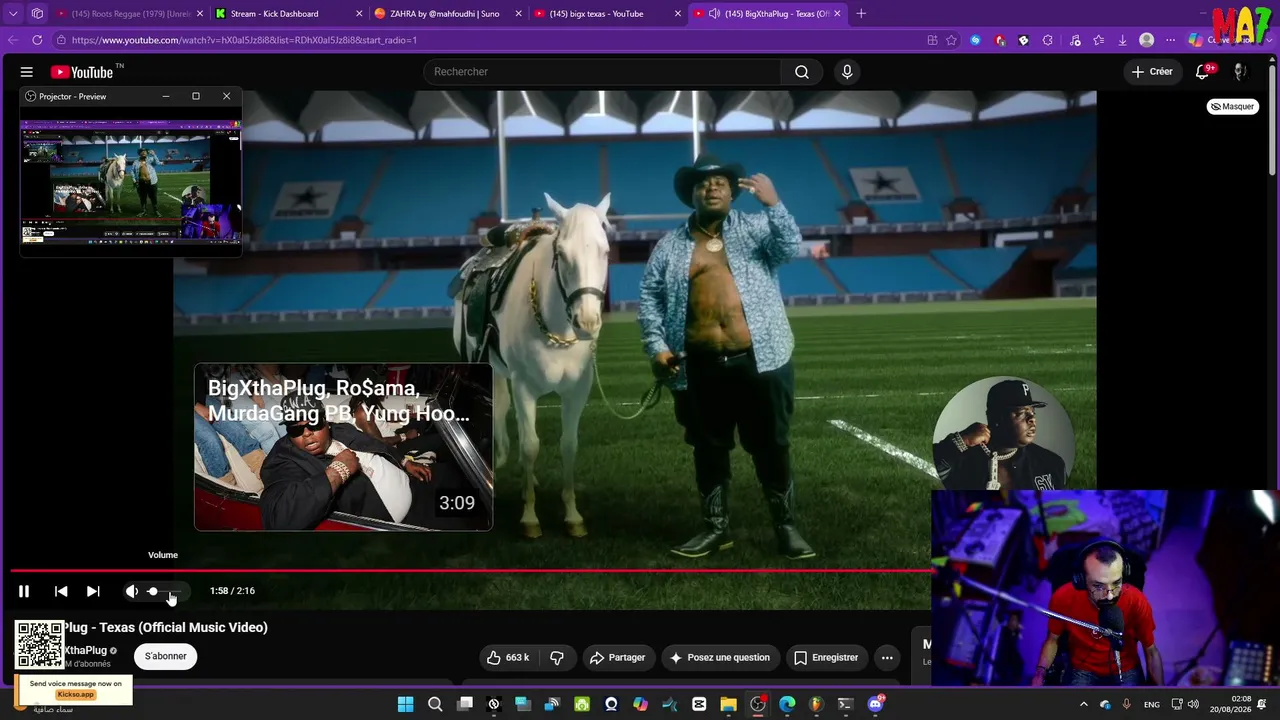Open Windows taskbar search
This screenshot has height=720, width=1280.
pyautogui.click(x=435, y=704)
